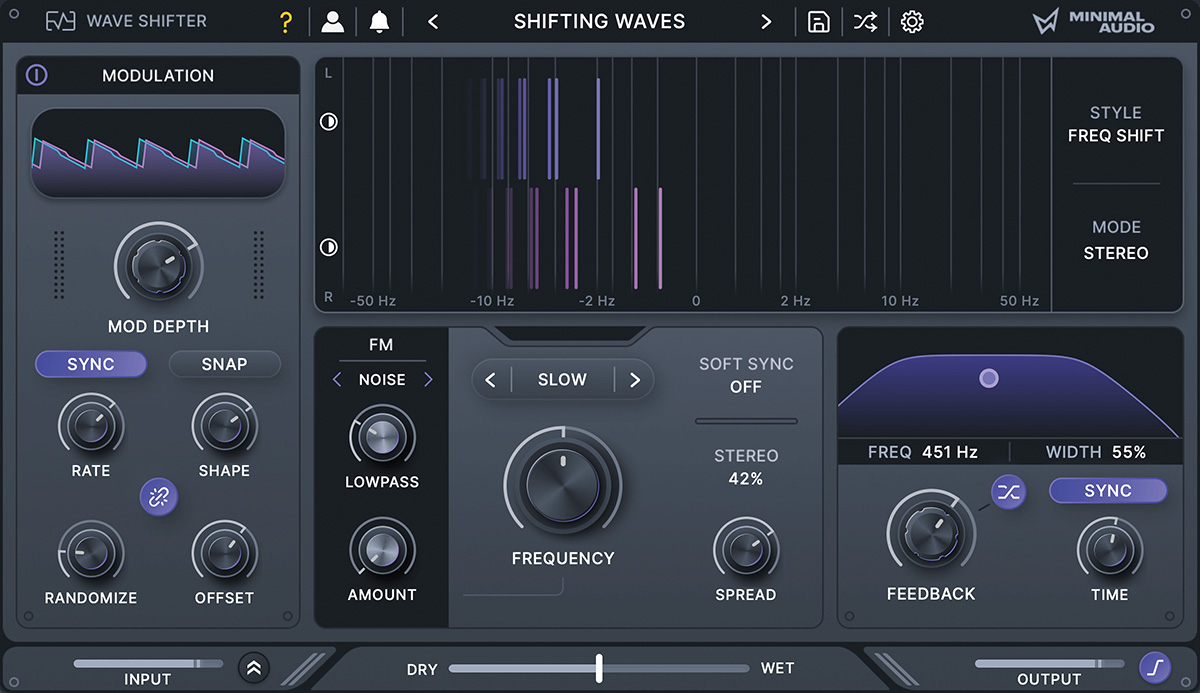Image resolution: width=1200 pixels, height=693 pixels.
Task: Click the OUTPUT level slider
Action: click(x=1049, y=663)
